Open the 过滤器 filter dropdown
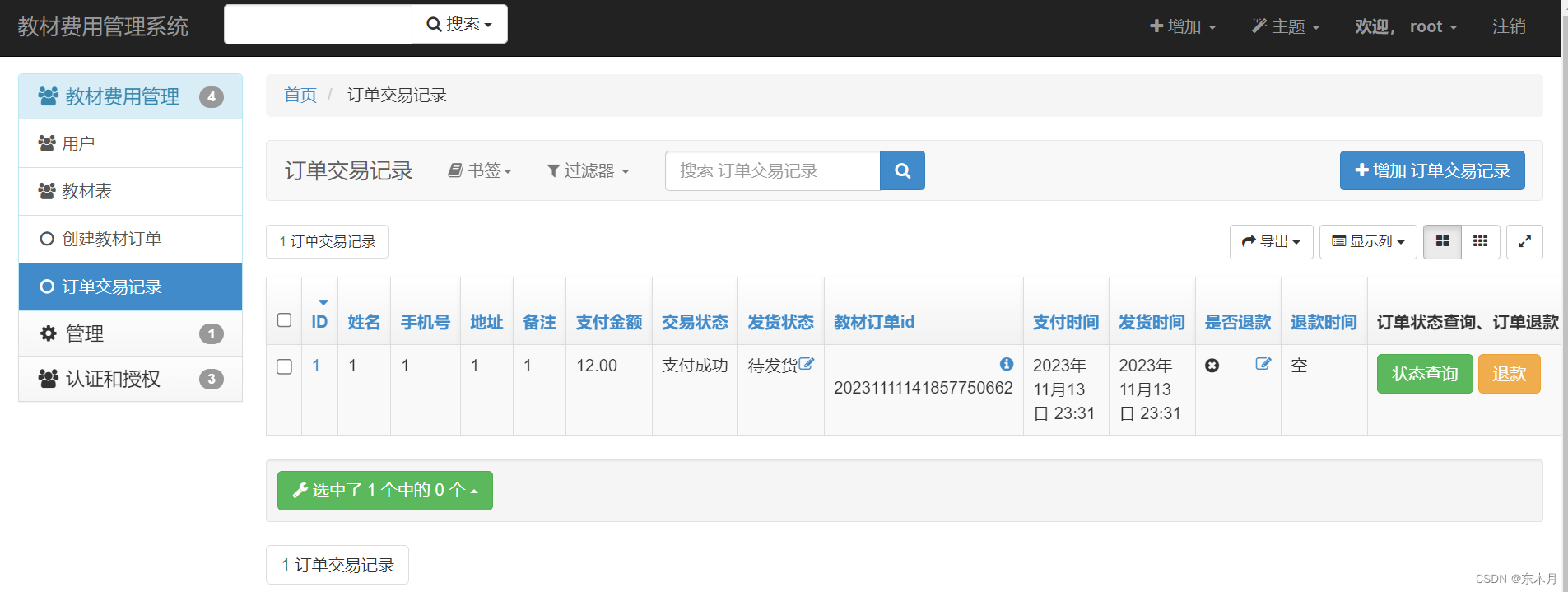 pyautogui.click(x=588, y=170)
